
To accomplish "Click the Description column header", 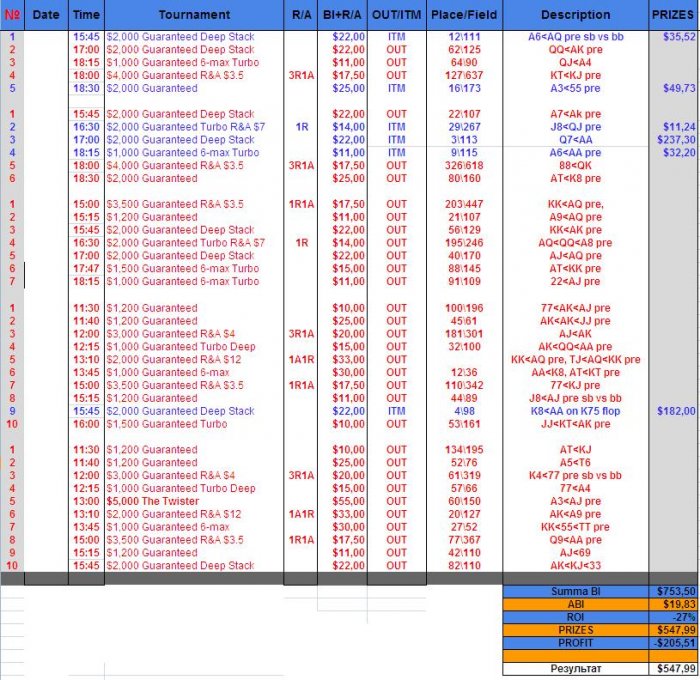I will [x=575, y=15].
